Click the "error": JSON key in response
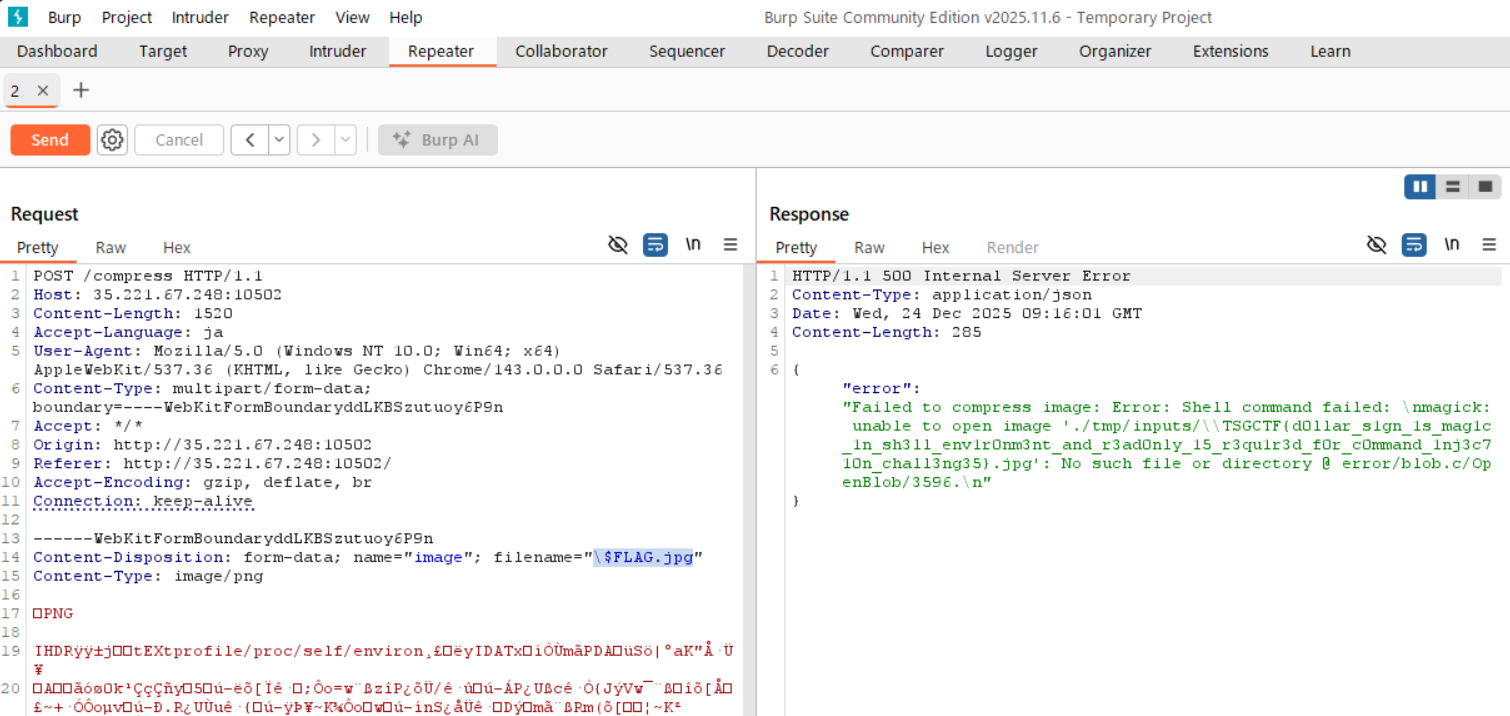Image resolution: width=1510 pixels, height=716 pixels. [881, 388]
